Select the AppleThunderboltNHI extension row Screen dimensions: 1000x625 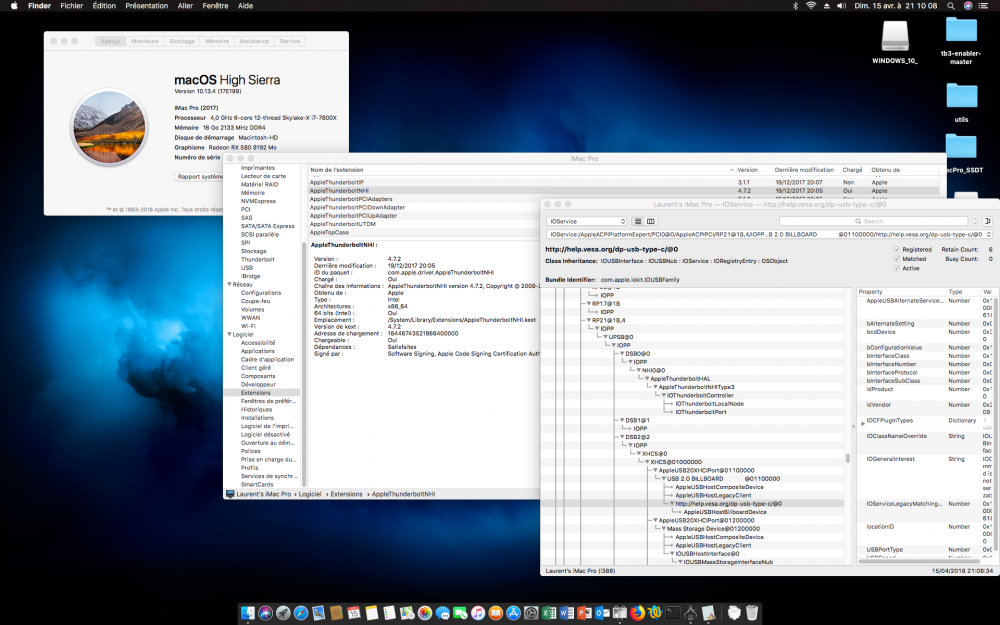(x=624, y=191)
